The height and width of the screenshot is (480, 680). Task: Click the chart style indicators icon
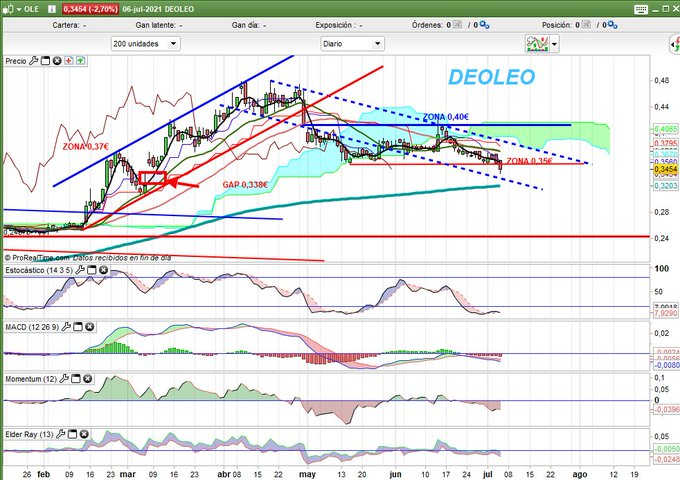(x=537, y=44)
